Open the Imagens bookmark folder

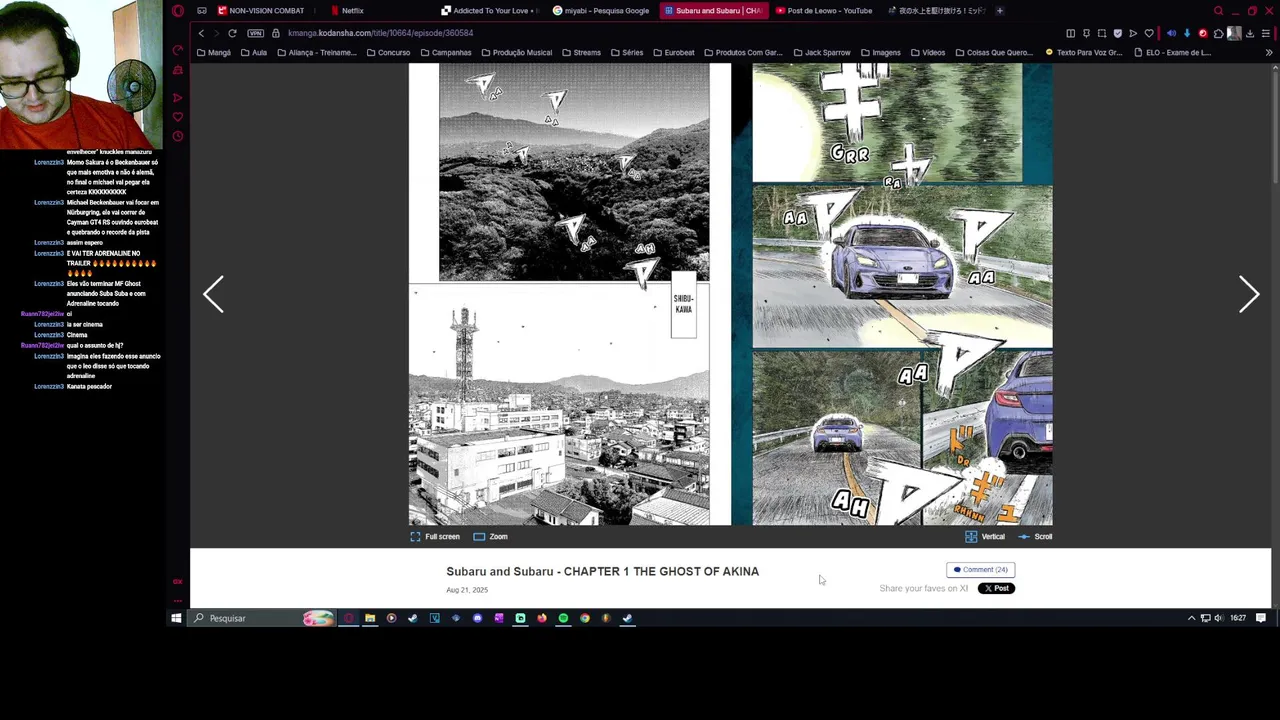click(x=880, y=52)
